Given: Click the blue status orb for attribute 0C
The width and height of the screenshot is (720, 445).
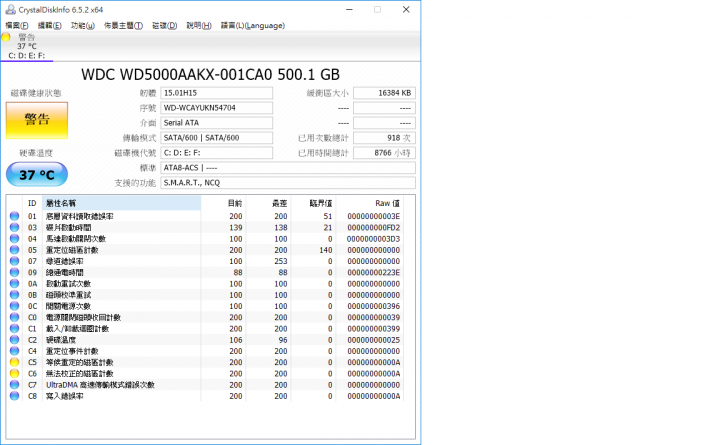Looking at the screenshot, I should click(15, 306).
